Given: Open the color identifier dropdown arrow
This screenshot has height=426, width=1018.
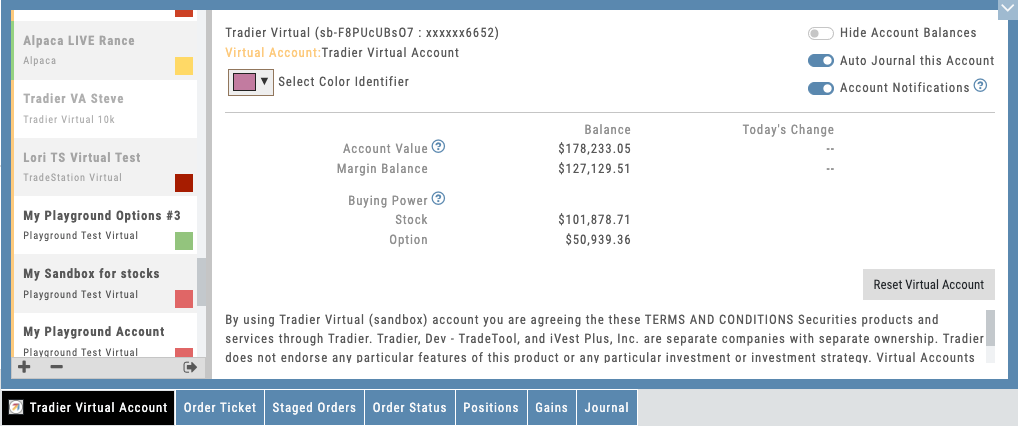Looking at the screenshot, I should point(264,82).
